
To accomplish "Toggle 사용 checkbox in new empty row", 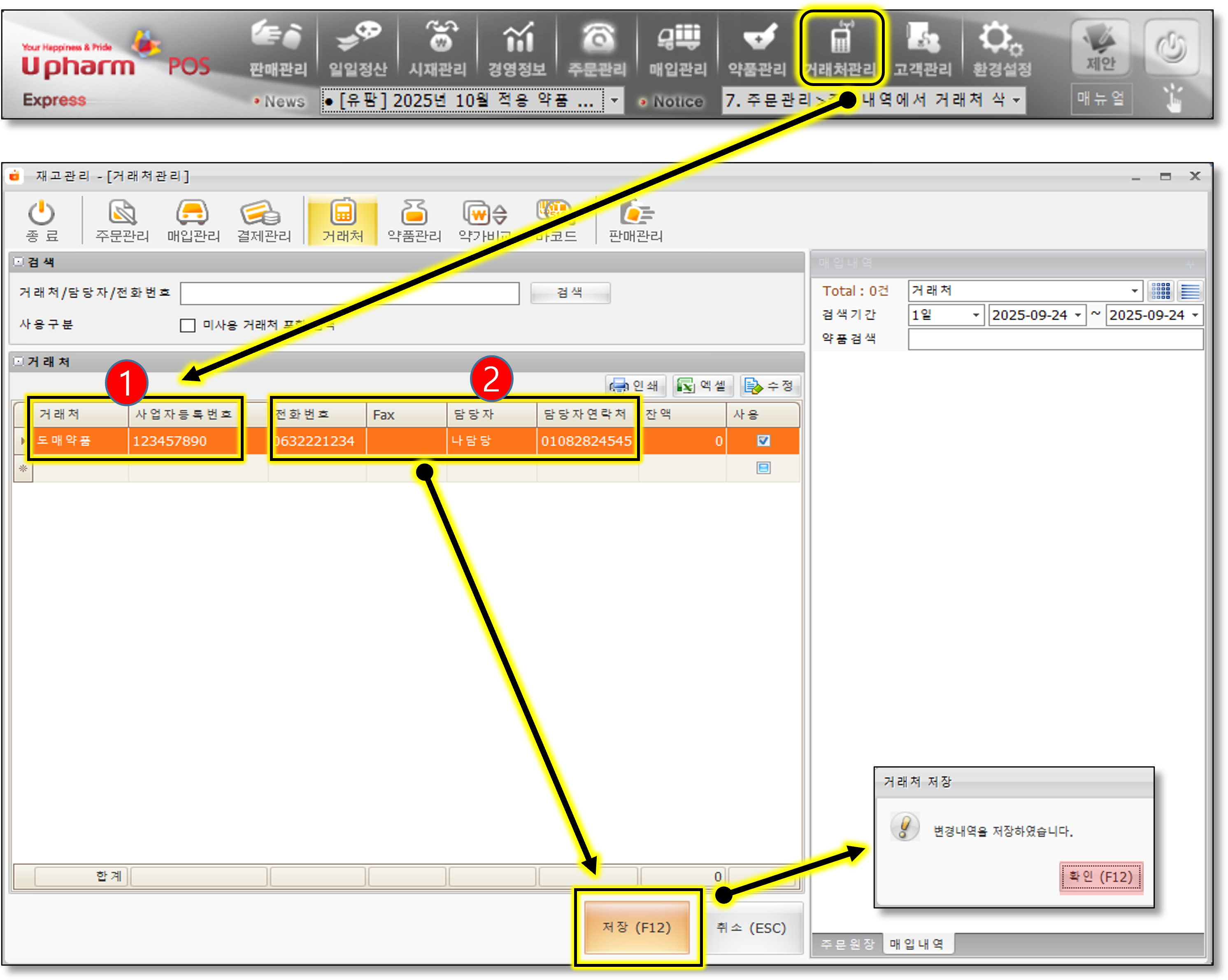I will [x=763, y=468].
